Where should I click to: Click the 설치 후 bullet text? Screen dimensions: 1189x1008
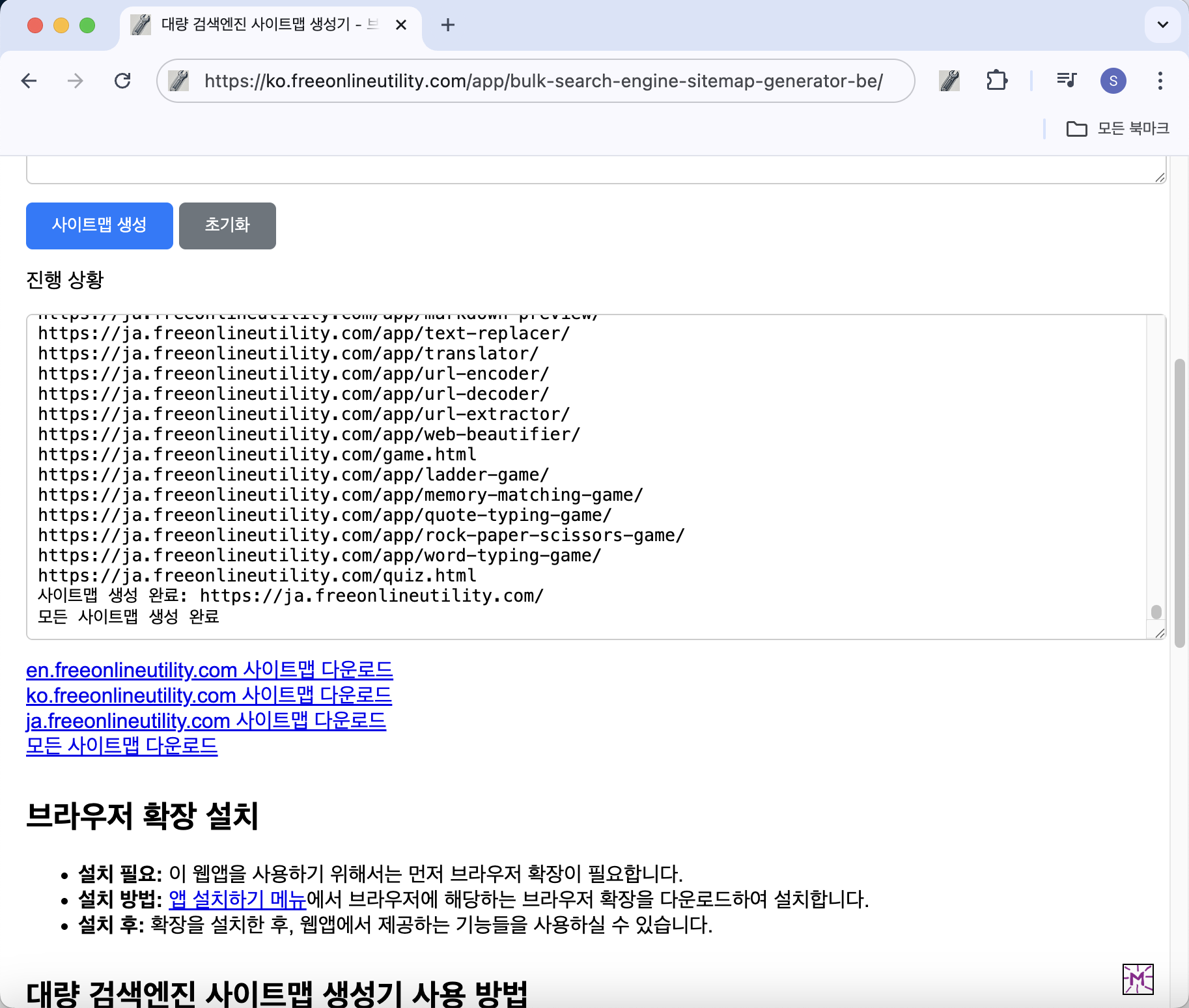(395, 925)
